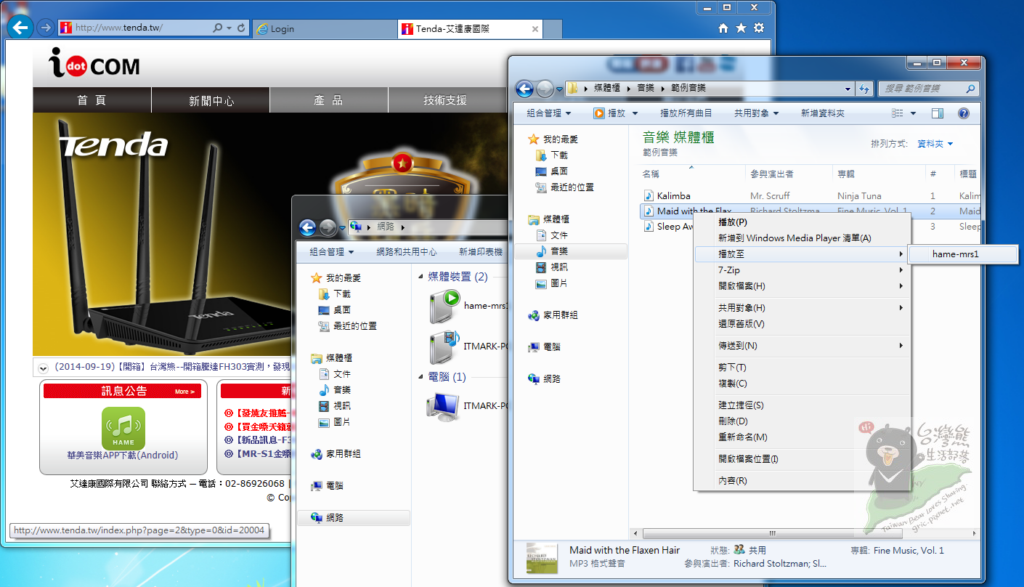The width and height of the screenshot is (1024, 587).
Task: Click album art thumbnail in details pane
Action: (x=542, y=558)
